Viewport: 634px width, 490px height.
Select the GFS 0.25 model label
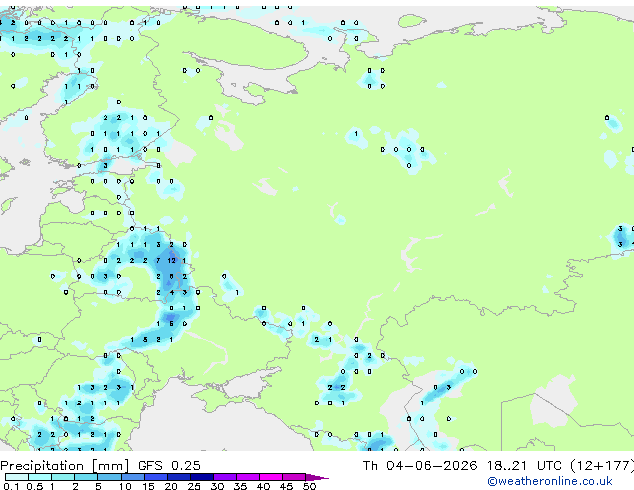coord(169,466)
